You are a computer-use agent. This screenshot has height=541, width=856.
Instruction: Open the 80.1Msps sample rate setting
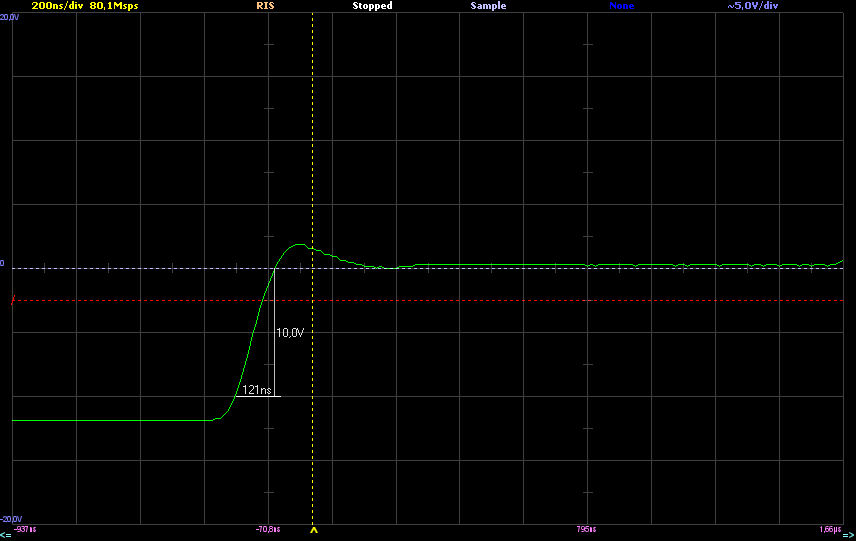pyautogui.click(x=113, y=6)
